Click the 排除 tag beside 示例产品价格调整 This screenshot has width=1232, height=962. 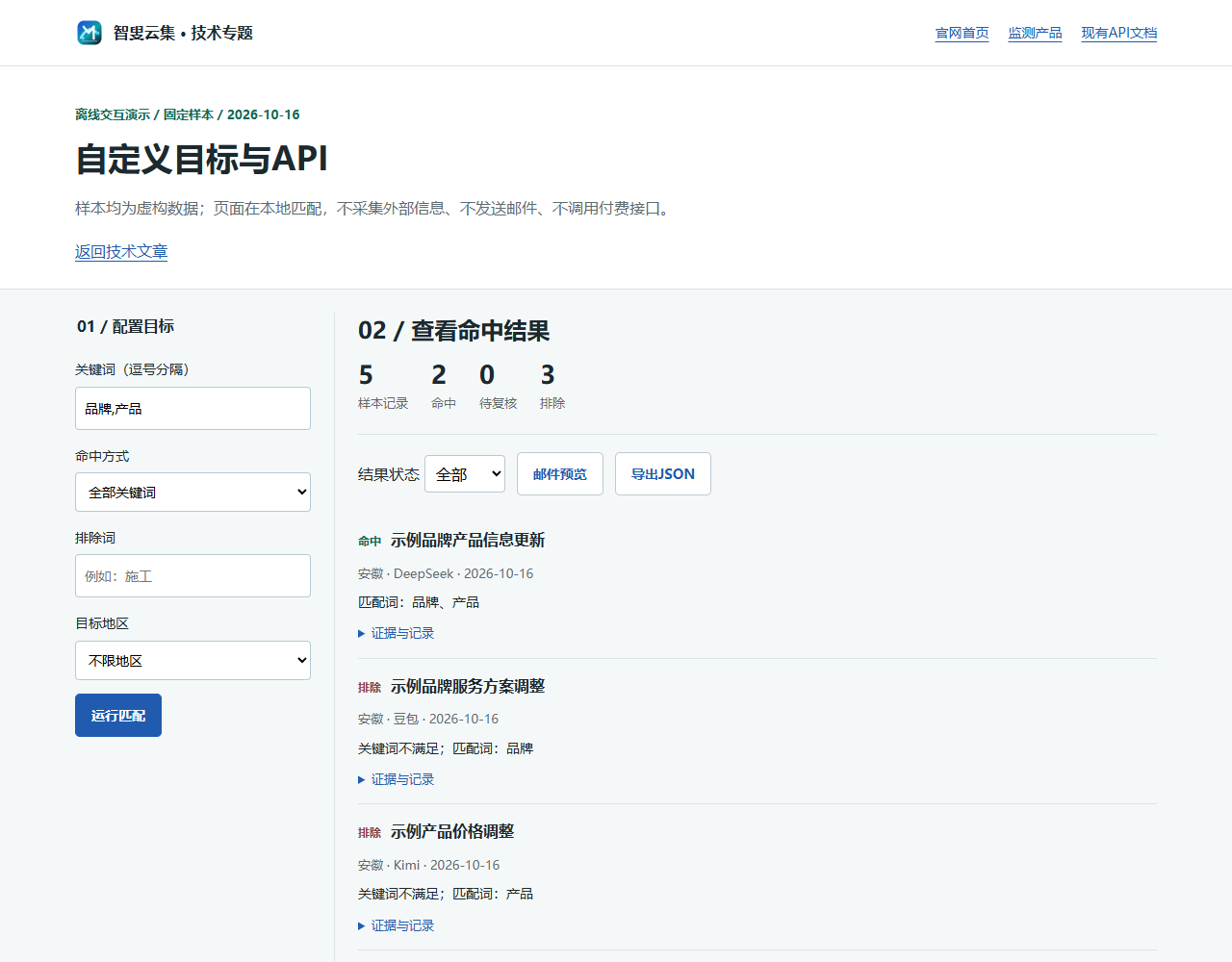(x=370, y=833)
